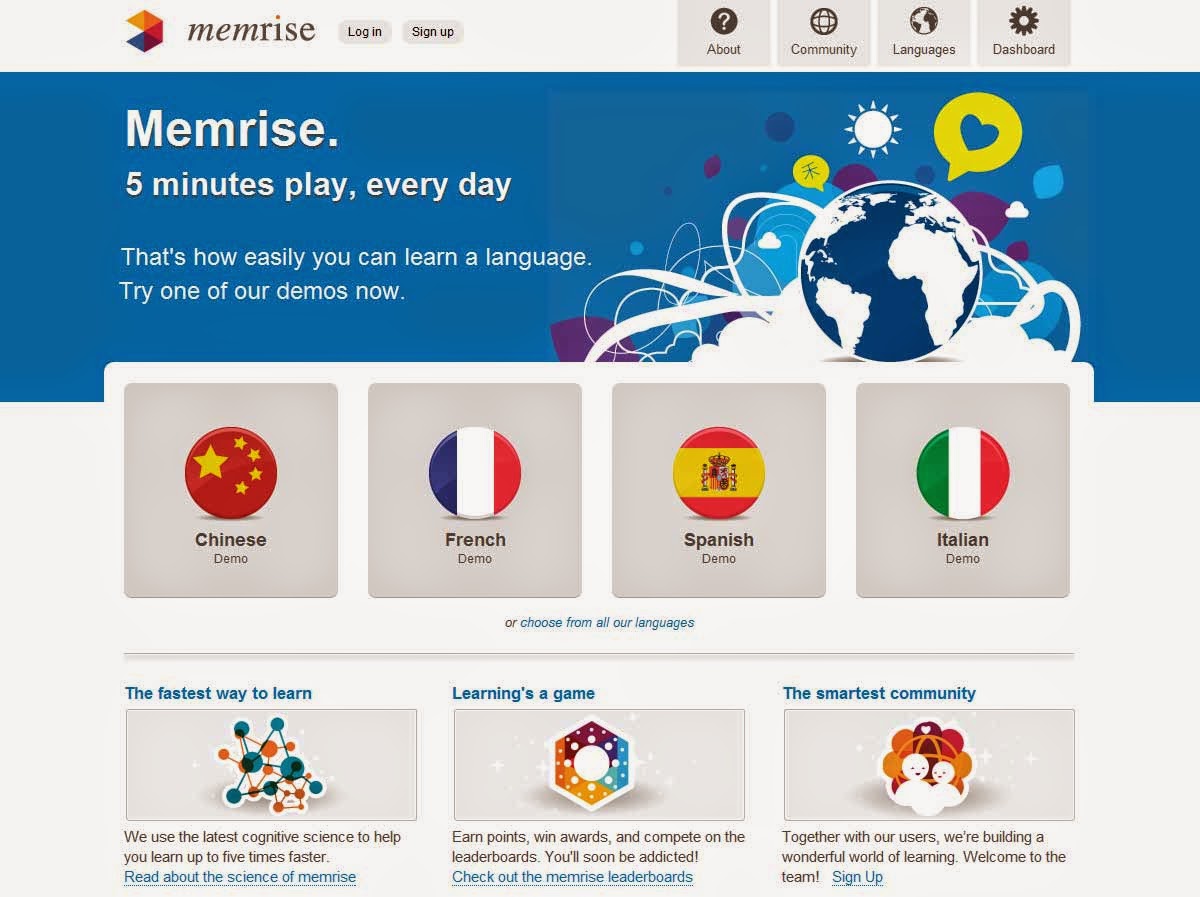
Task: Open the neural network molecule thumbnail
Action: (271, 765)
